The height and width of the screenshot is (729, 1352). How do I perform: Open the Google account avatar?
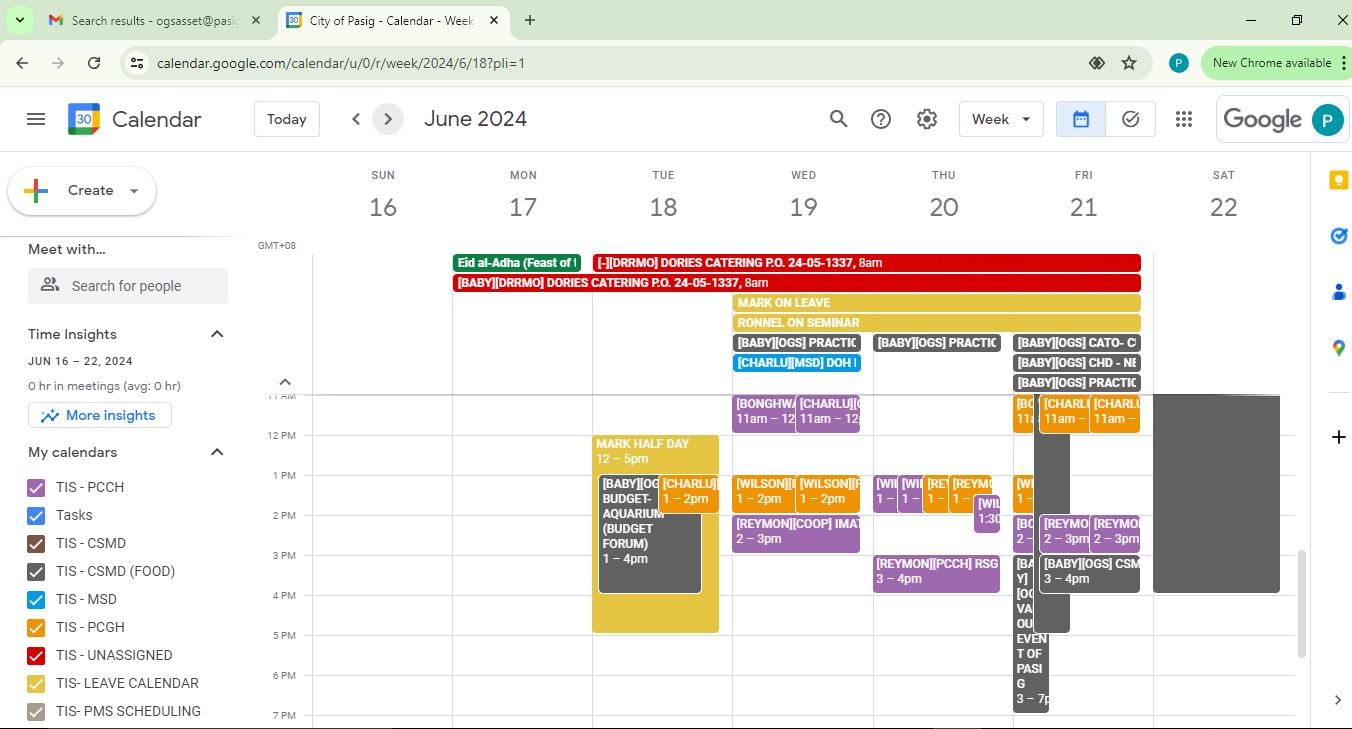coord(1327,119)
